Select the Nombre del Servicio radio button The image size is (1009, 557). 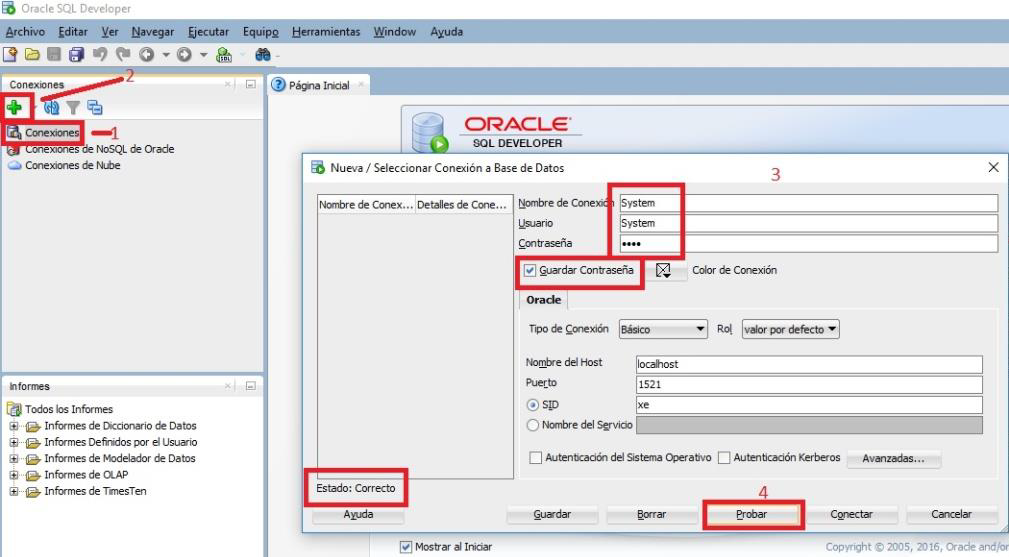pyautogui.click(x=532, y=425)
